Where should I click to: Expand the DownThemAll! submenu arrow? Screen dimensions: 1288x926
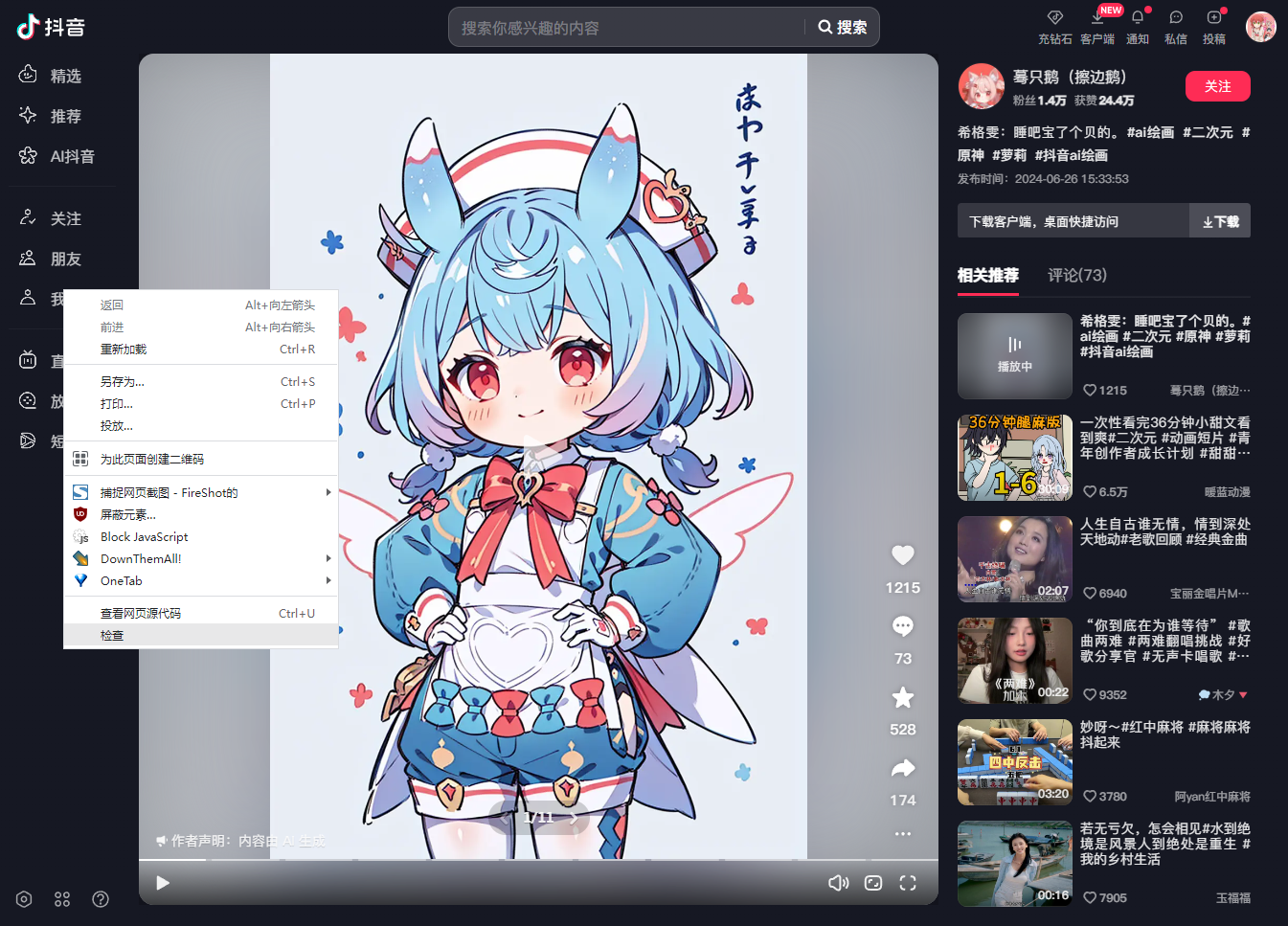coord(328,558)
